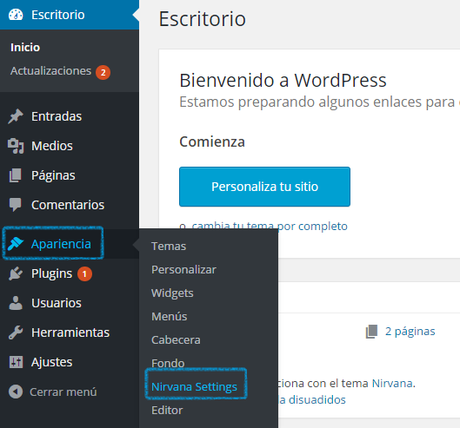Viewport: 460px width, 428px height.
Task: Open Nirvana Settings from the flyout
Action: (x=194, y=387)
